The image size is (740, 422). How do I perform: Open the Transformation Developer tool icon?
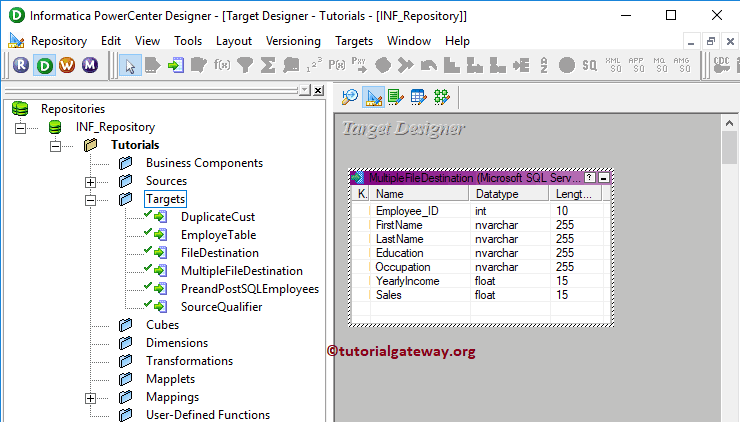pos(395,97)
